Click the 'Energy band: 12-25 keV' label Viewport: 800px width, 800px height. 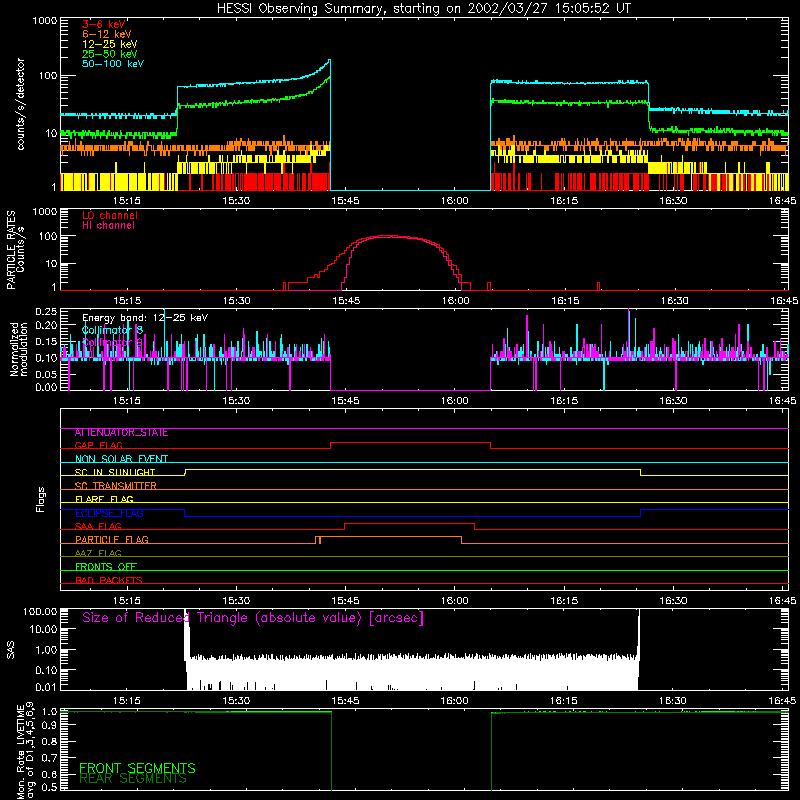145,318
